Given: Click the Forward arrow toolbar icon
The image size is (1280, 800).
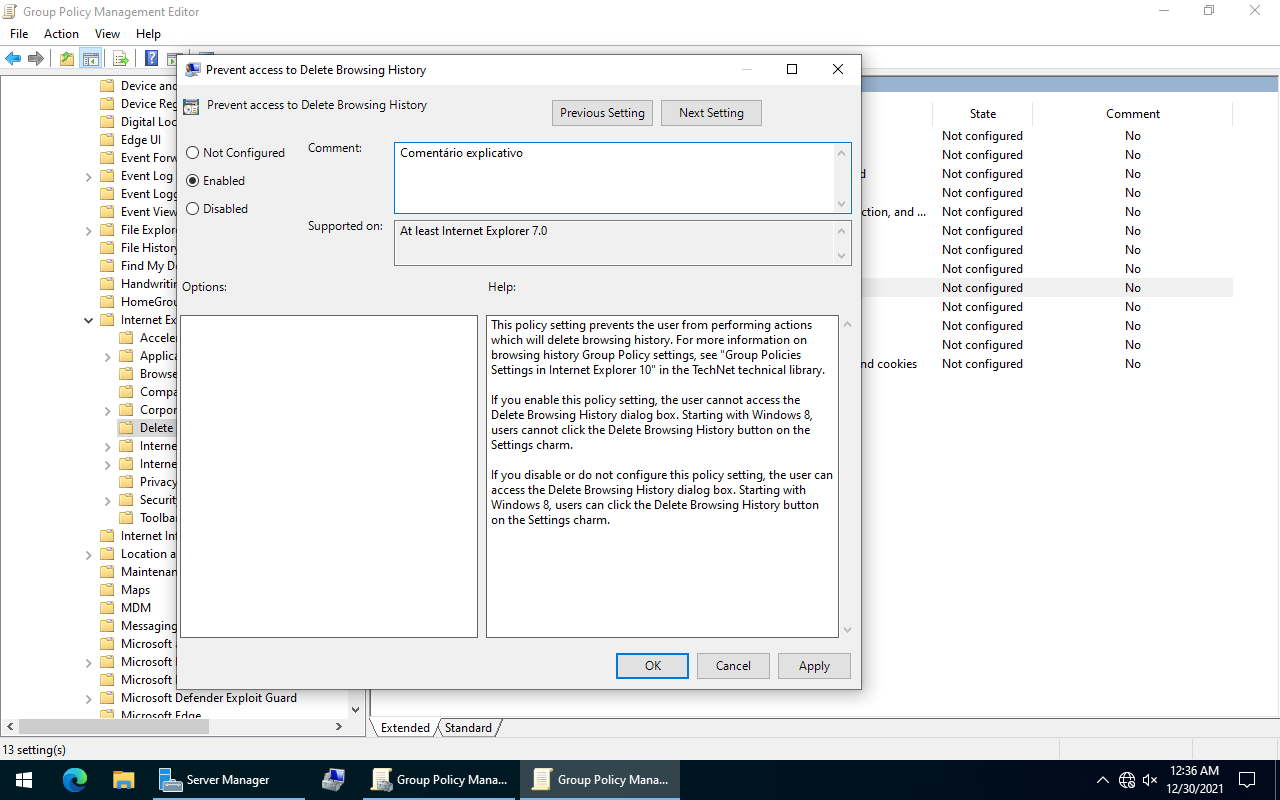Looking at the screenshot, I should click(36, 58).
